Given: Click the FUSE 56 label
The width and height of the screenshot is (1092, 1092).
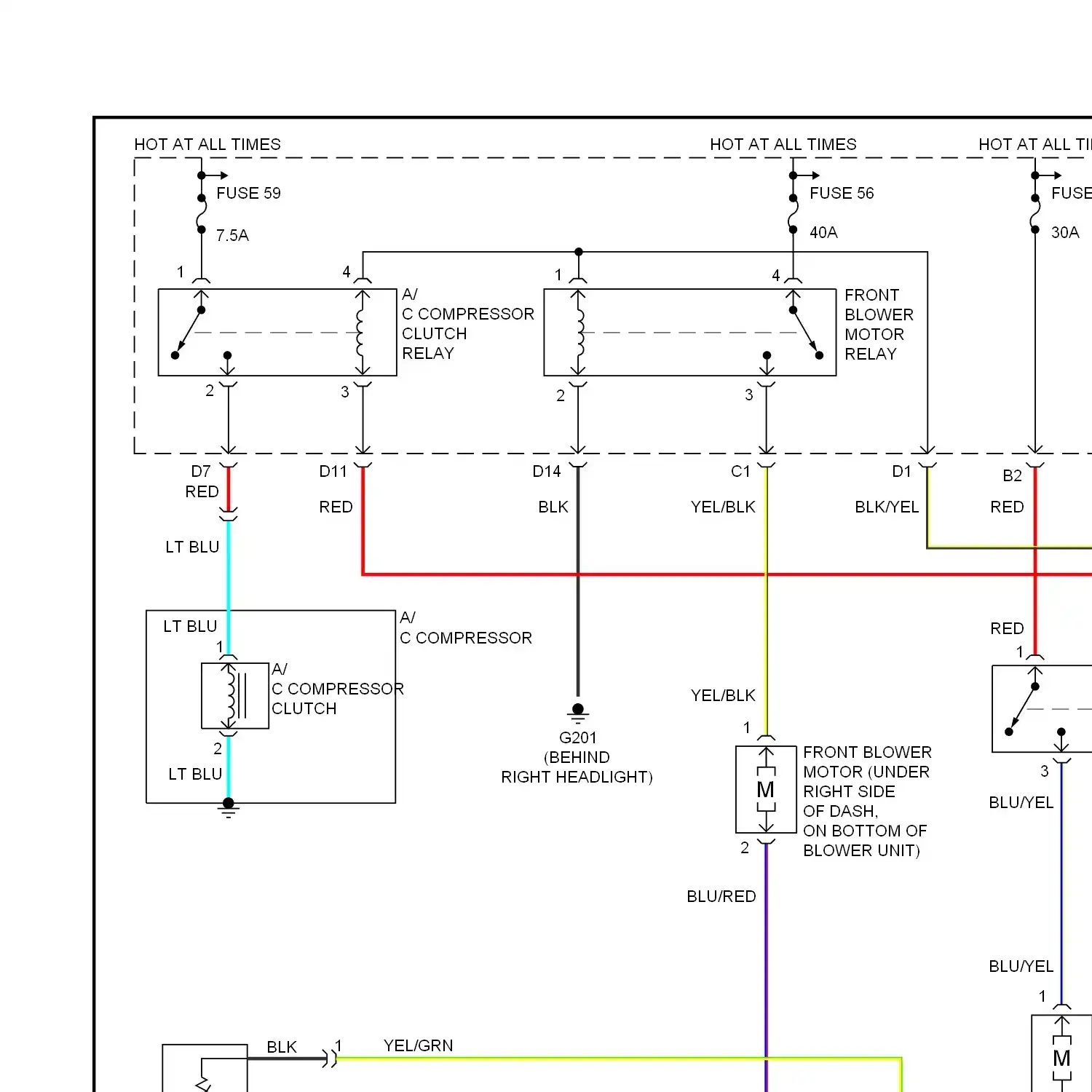Looking at the screenshot, I should [x=842, y=193].
